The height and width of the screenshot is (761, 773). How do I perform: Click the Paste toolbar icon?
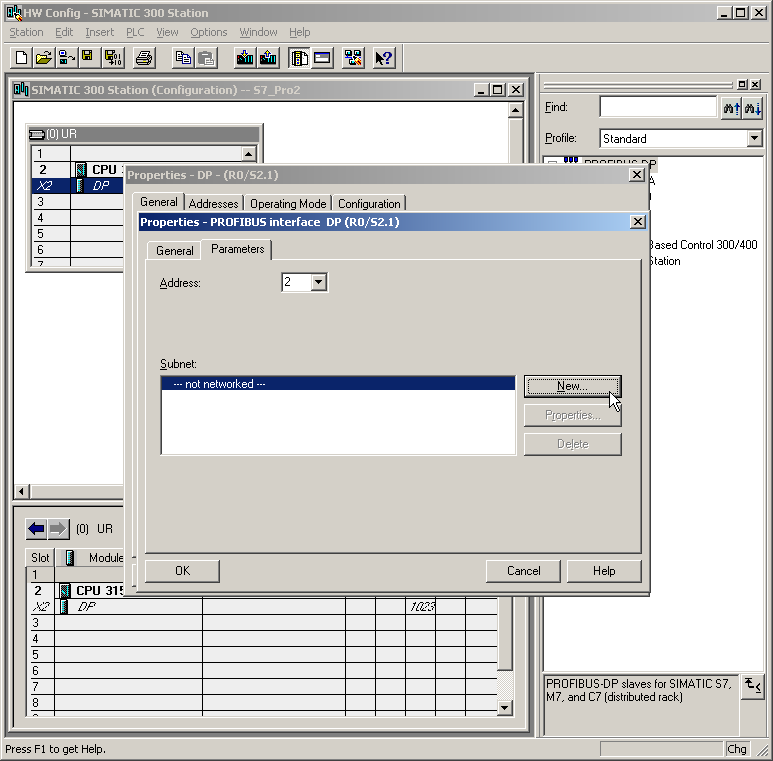[x=206, y=58]
